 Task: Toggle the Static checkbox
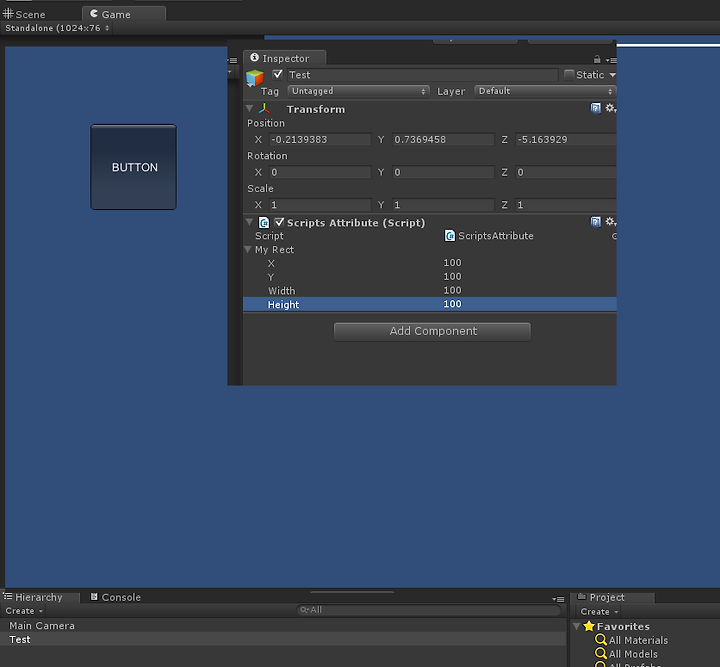(x=569, y=75)
